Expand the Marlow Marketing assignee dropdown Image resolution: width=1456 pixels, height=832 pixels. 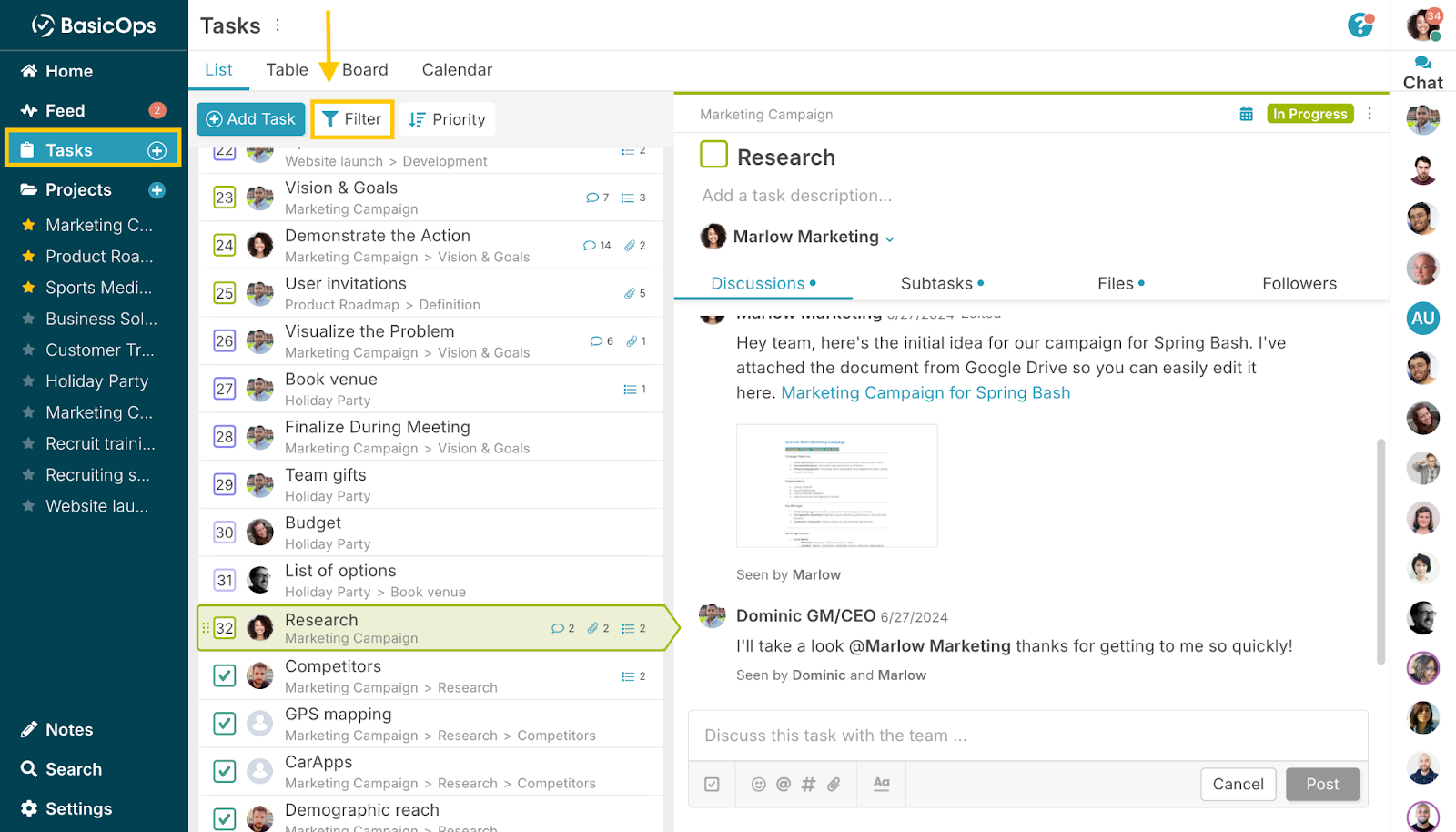pos(889,237)
